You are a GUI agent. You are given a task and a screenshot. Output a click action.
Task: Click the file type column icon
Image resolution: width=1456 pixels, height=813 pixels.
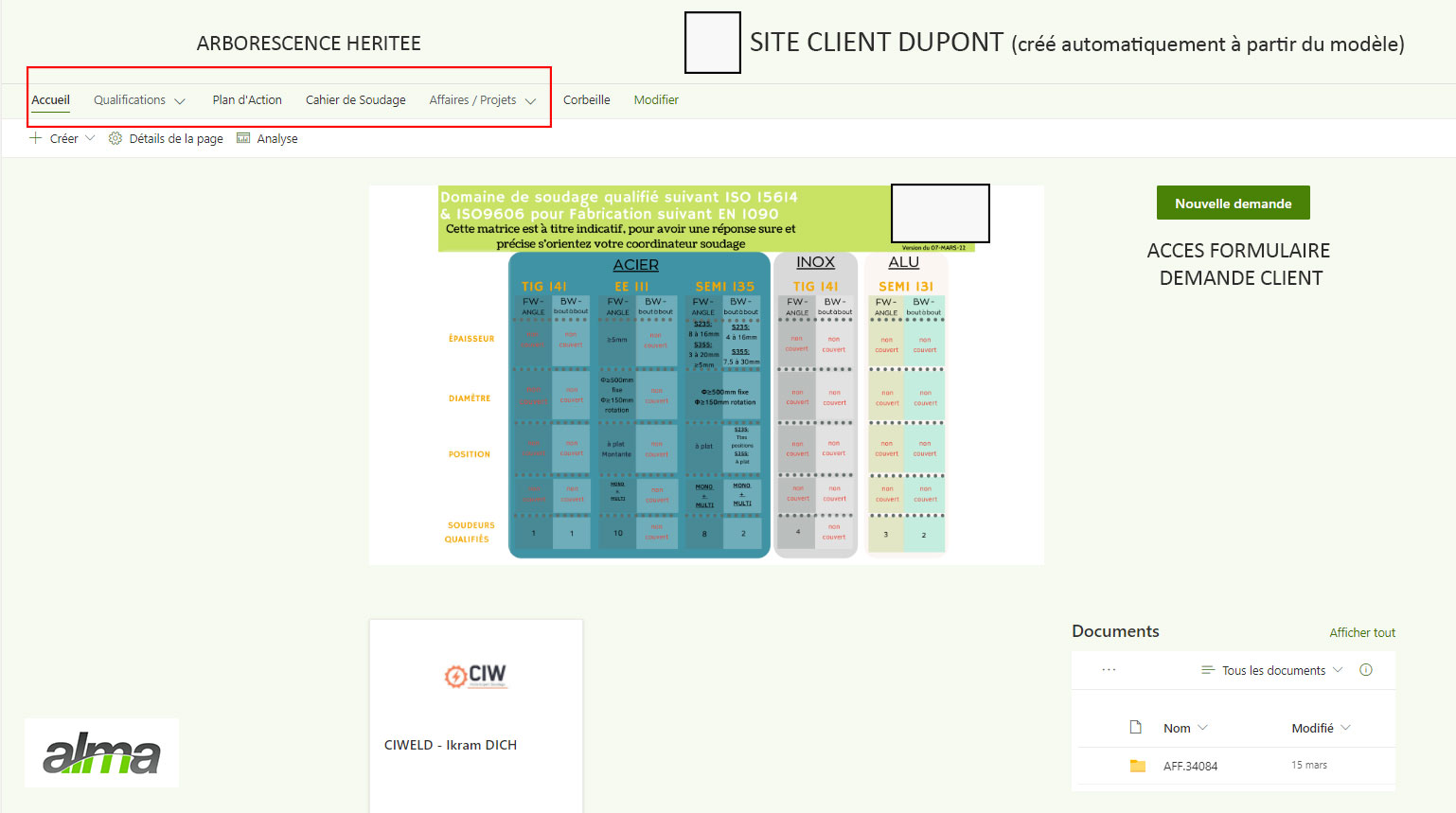click(1136, 728)
